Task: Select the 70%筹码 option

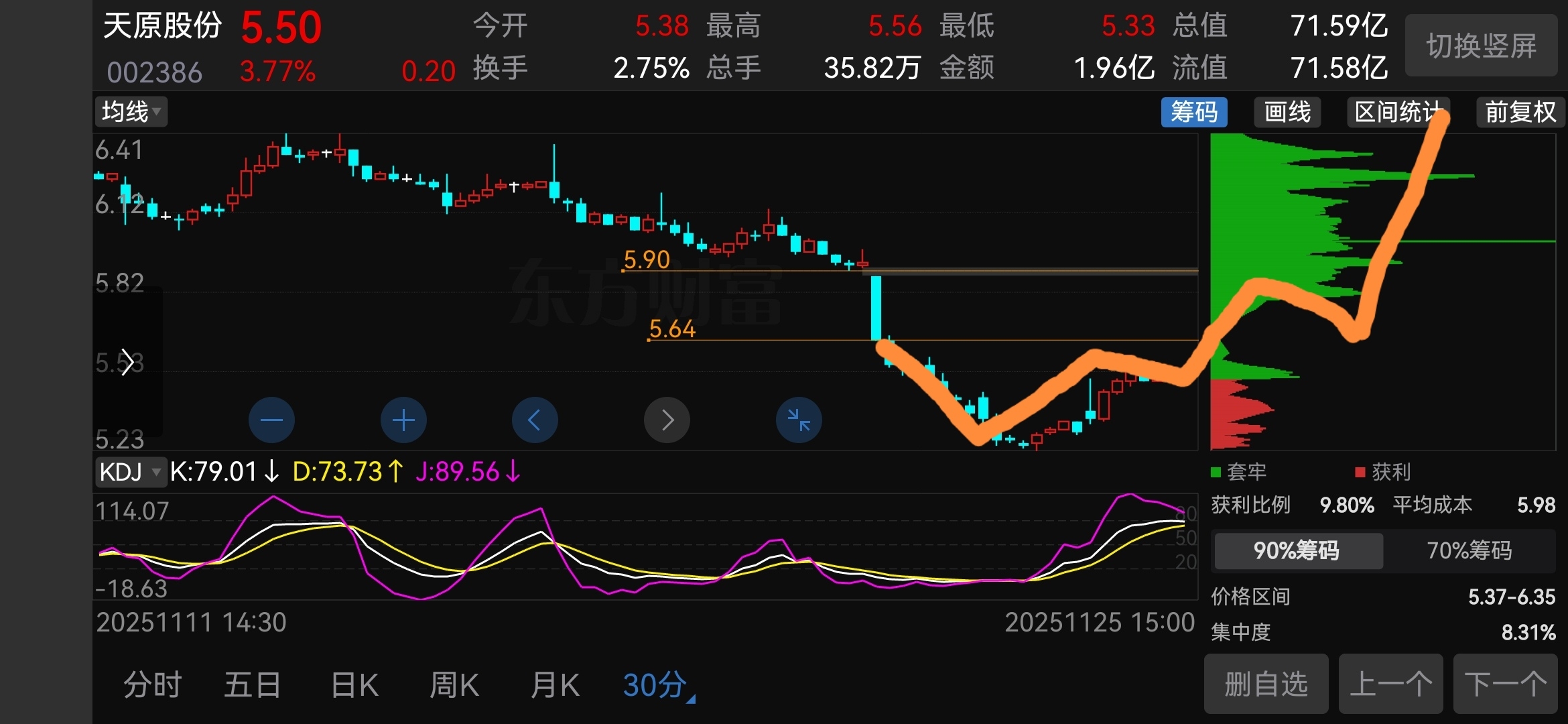Action: click(1469, 550)
